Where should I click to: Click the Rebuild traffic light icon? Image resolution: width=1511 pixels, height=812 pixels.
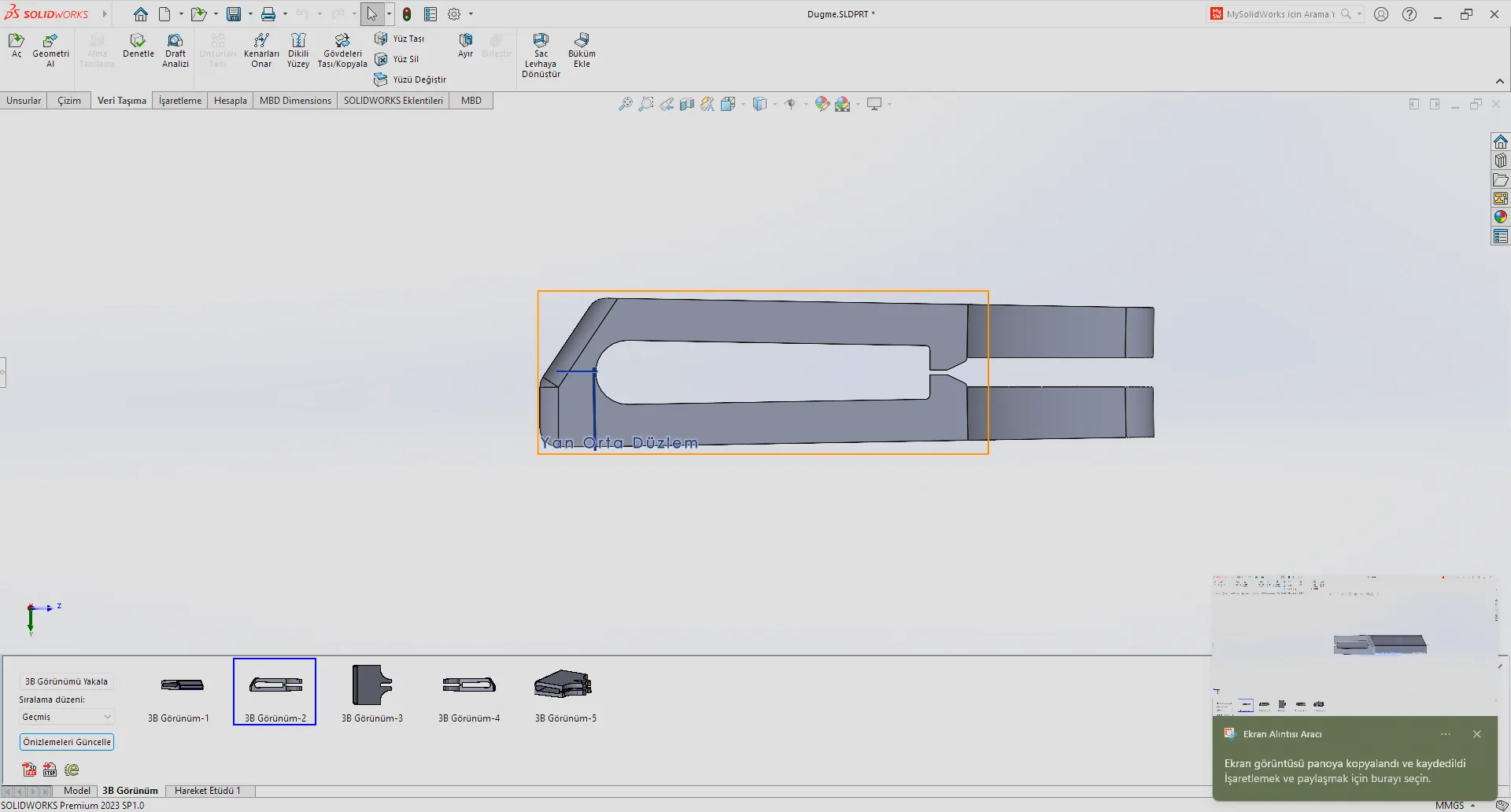pos(407,14)
